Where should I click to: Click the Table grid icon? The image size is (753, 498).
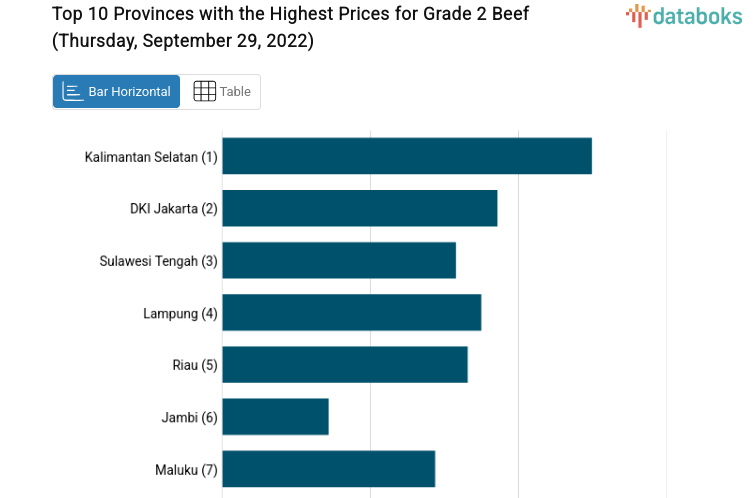pos(204,91)
